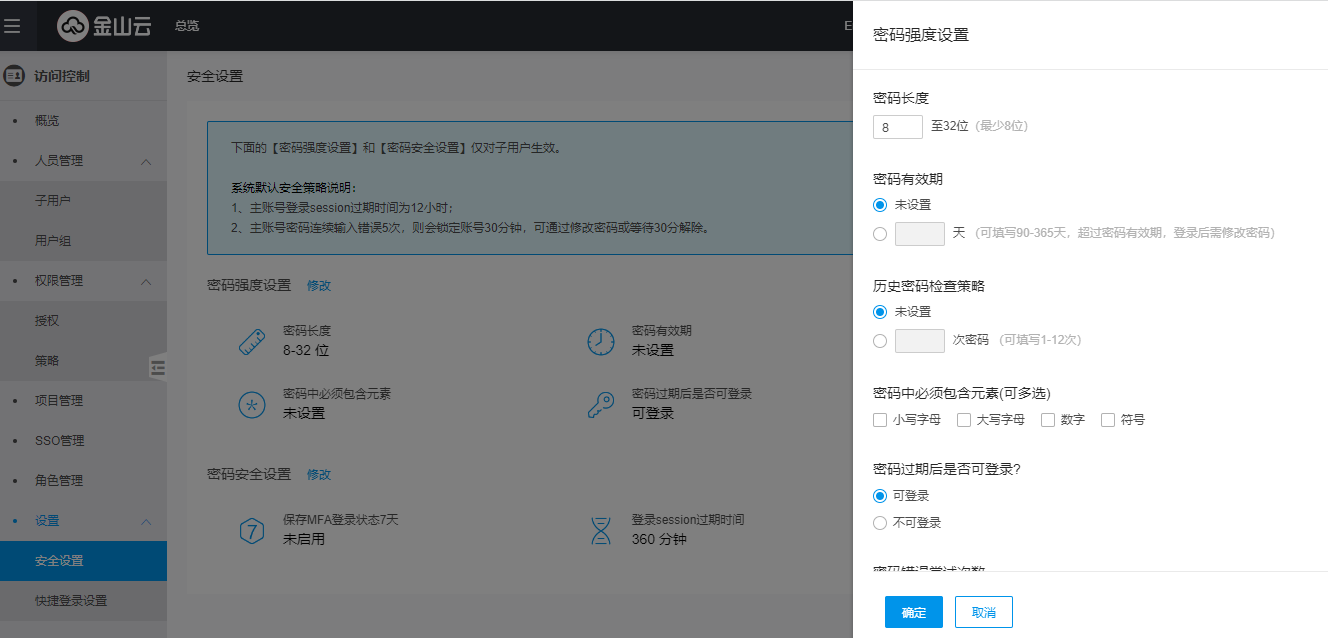This screenshot has width=1328, height=638.
Task: Select the 次密码 radio option
Action: pos(880,341)
